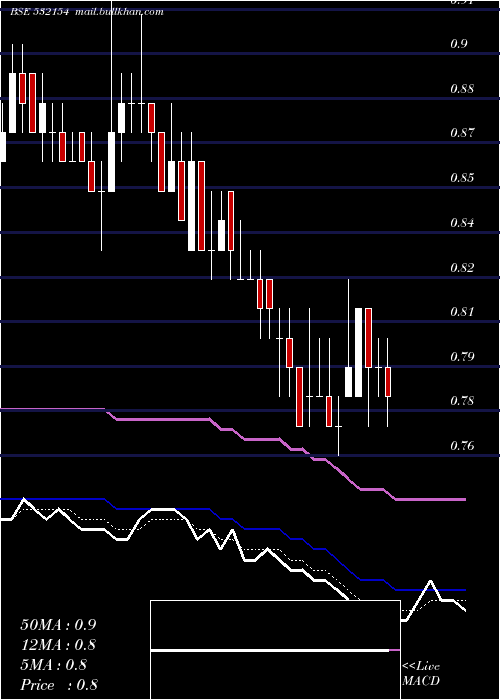Click inside the MACD indicator box
The width and height of the screenshot is (500, 700).
[275, 650]
